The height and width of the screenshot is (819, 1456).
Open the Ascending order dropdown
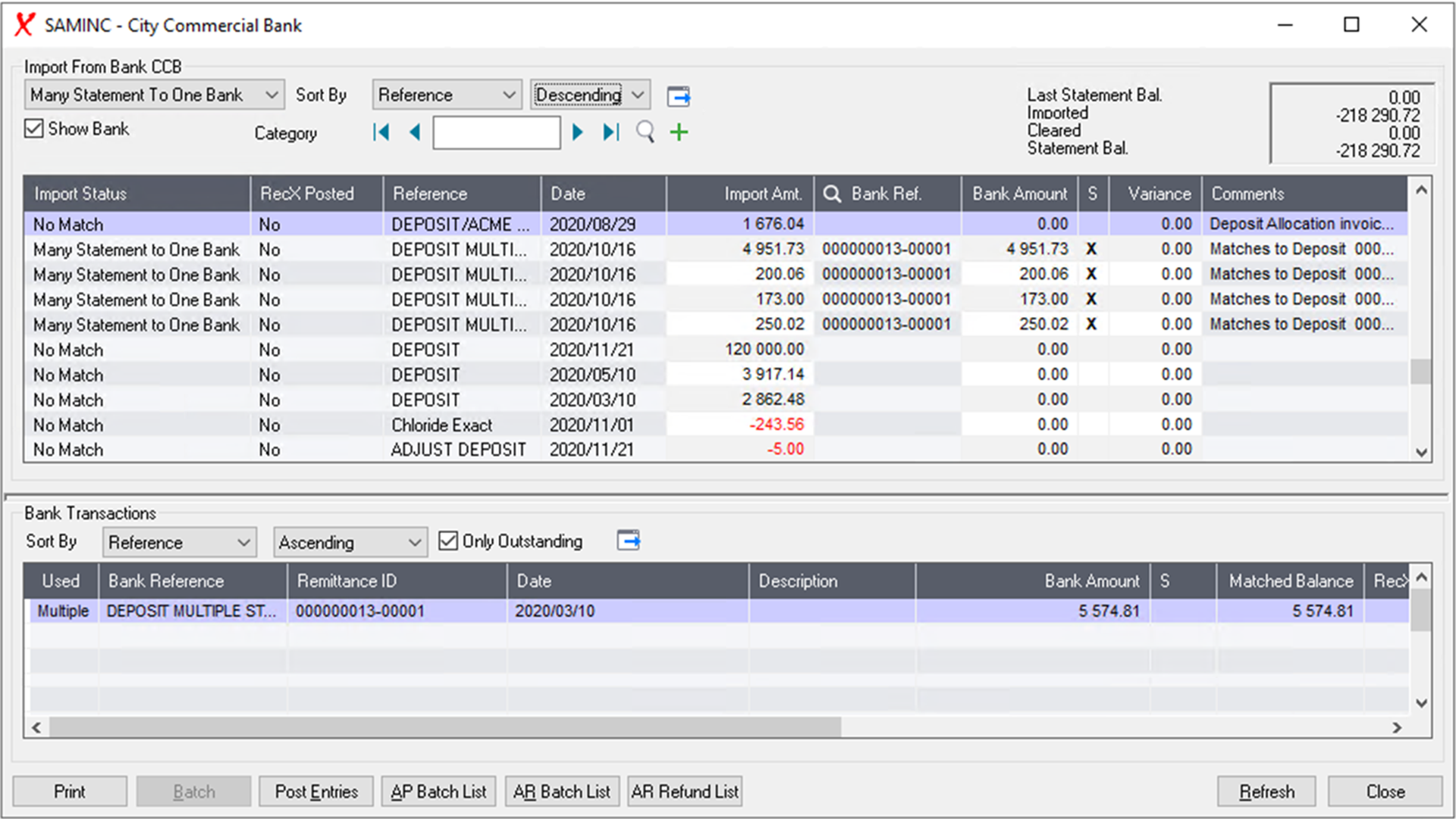pyautogui.click(x=350, y=542)
